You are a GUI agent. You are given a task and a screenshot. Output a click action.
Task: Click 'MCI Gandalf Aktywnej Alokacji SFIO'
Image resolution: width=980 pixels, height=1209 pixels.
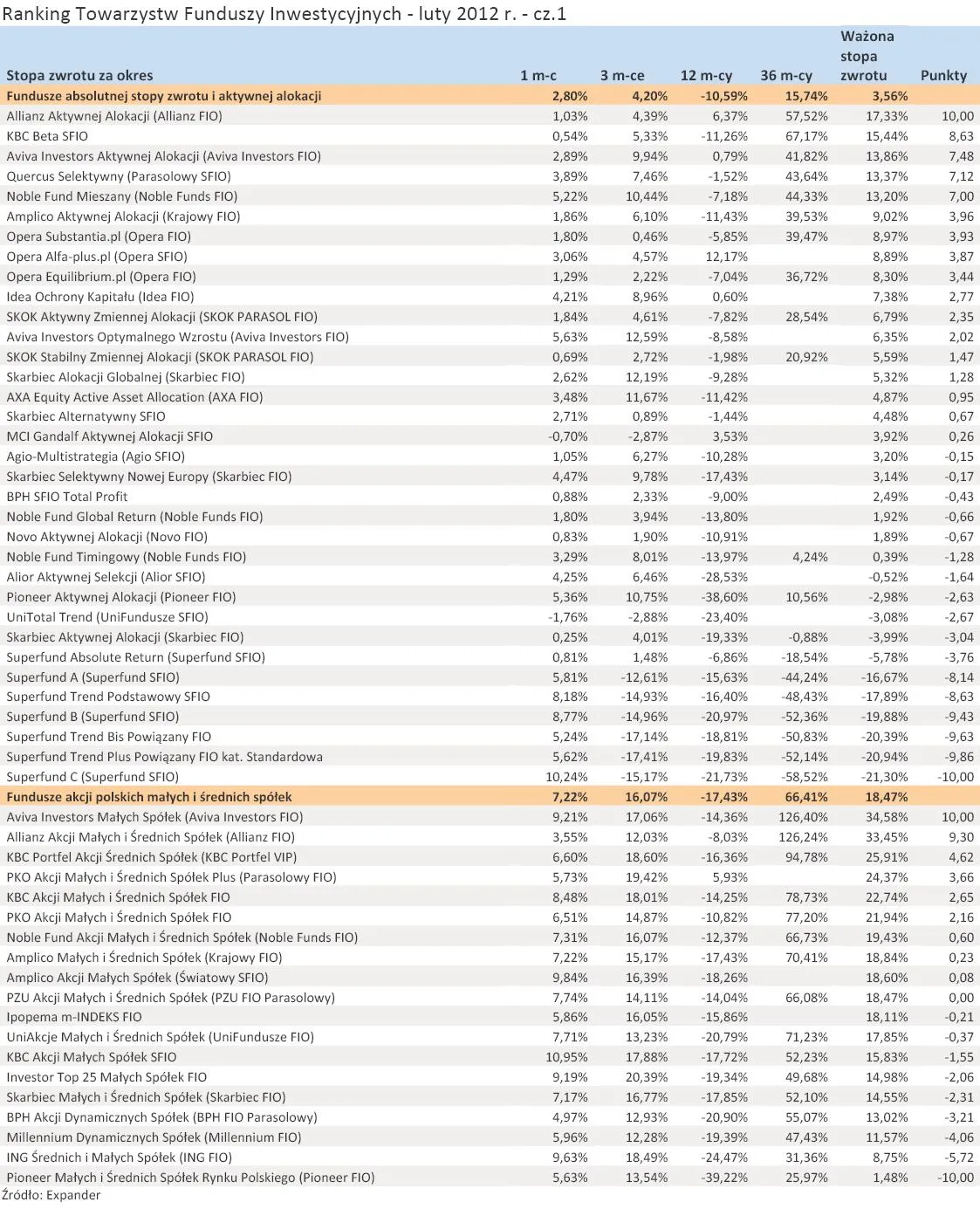pyautogui.click(x=110, y=436)
